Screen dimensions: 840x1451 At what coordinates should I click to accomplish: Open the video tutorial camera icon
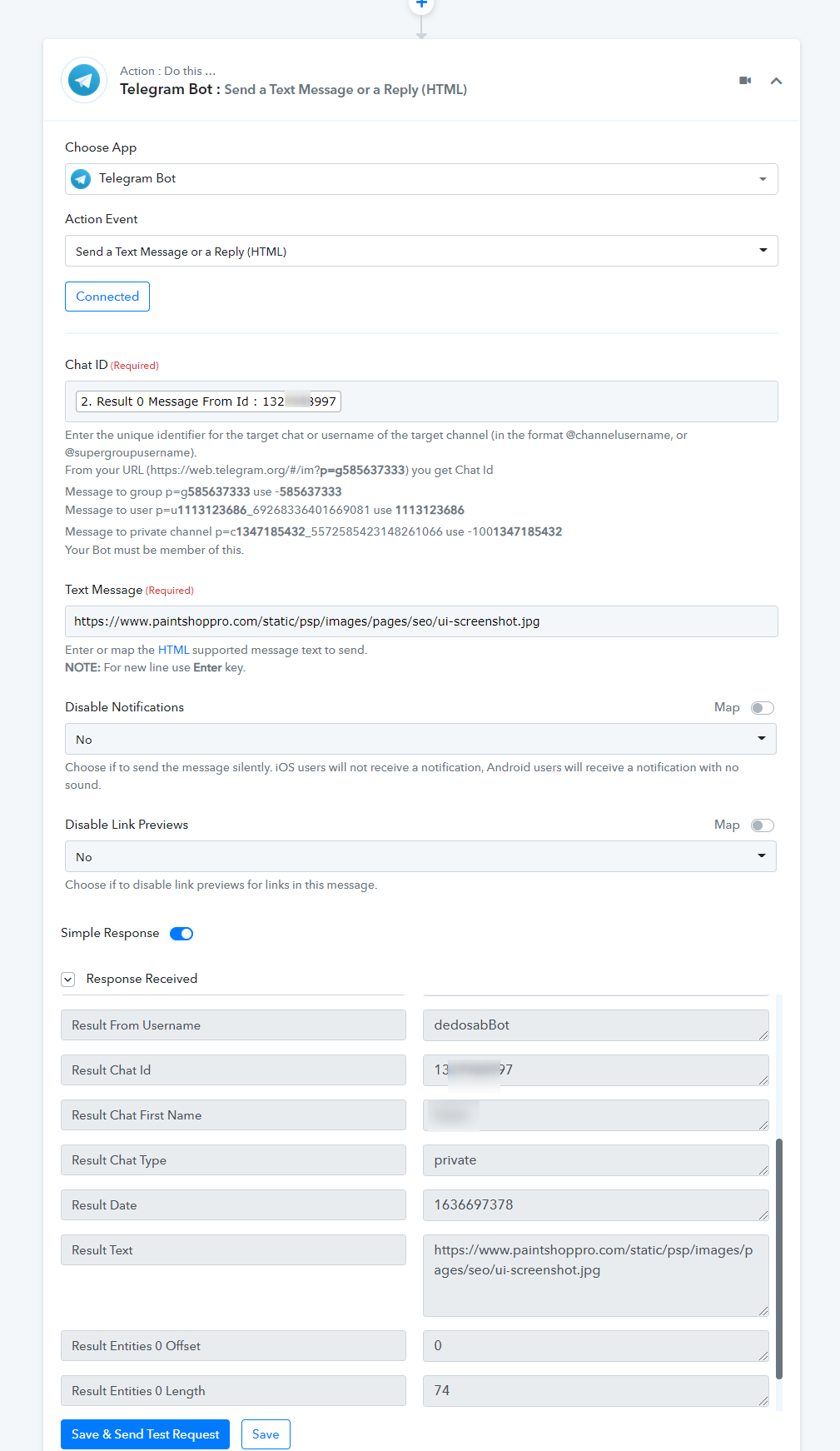tap(745, 81)
